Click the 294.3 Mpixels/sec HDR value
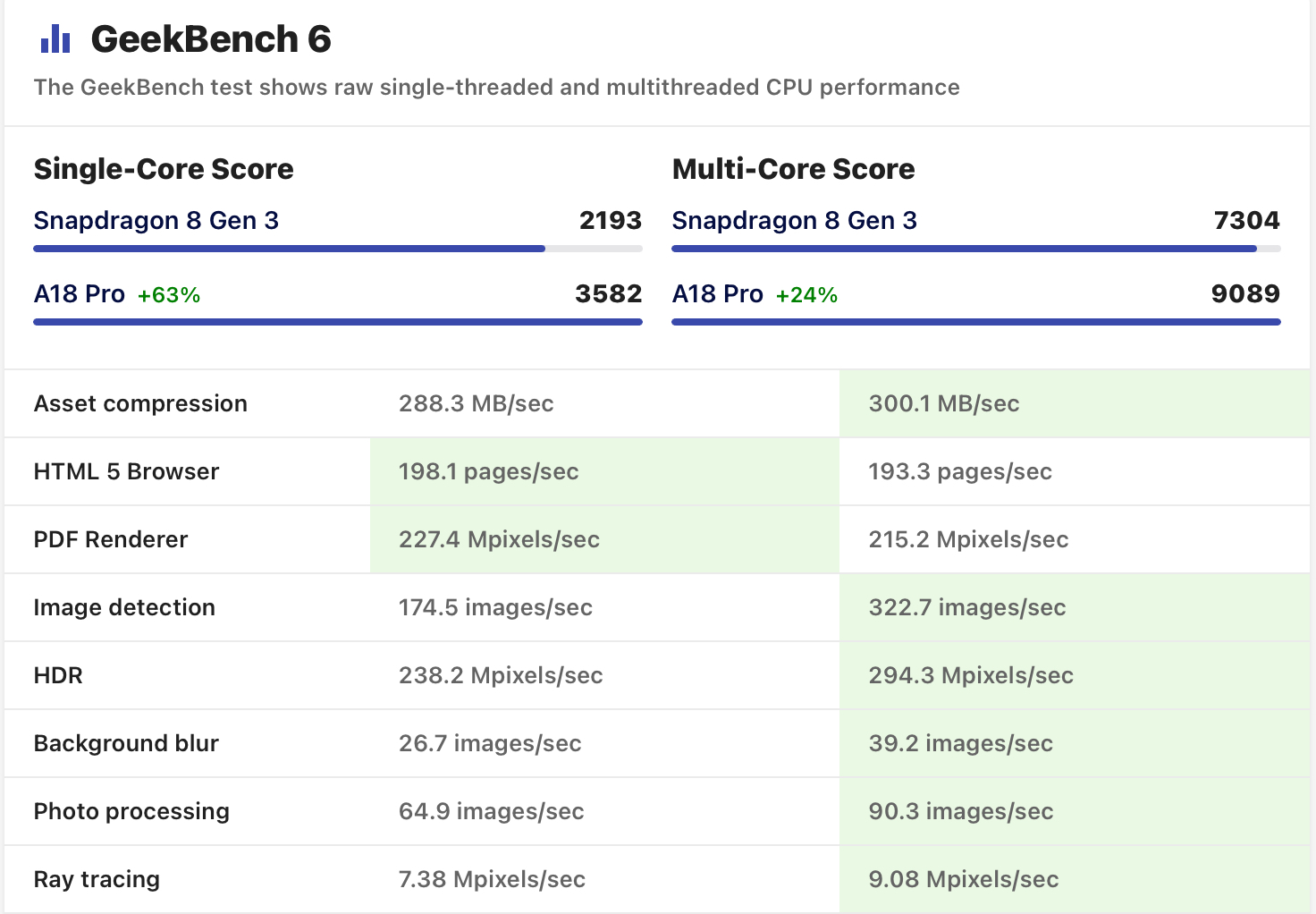This screenshot has width=1316, height=914. 971,676
